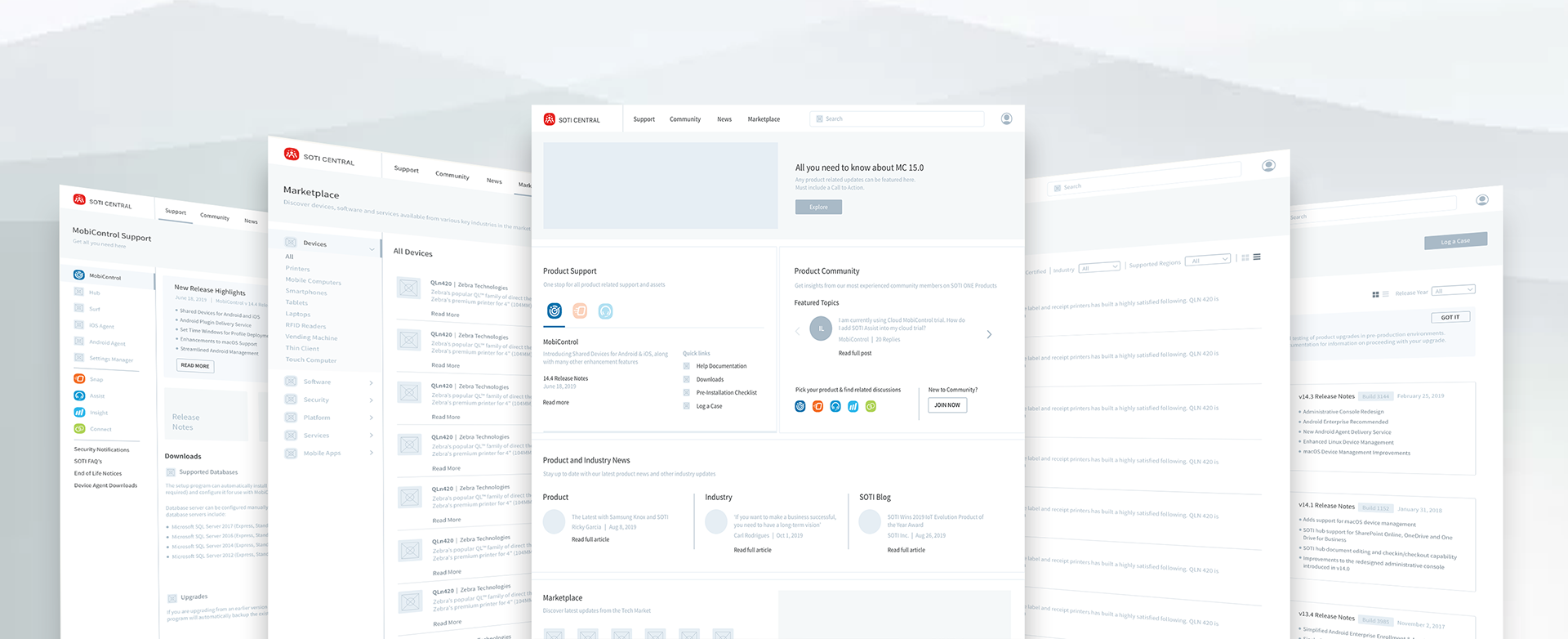Select Smartphones in the Devices list
The image size is (1568, 639).
coord(306,292)
